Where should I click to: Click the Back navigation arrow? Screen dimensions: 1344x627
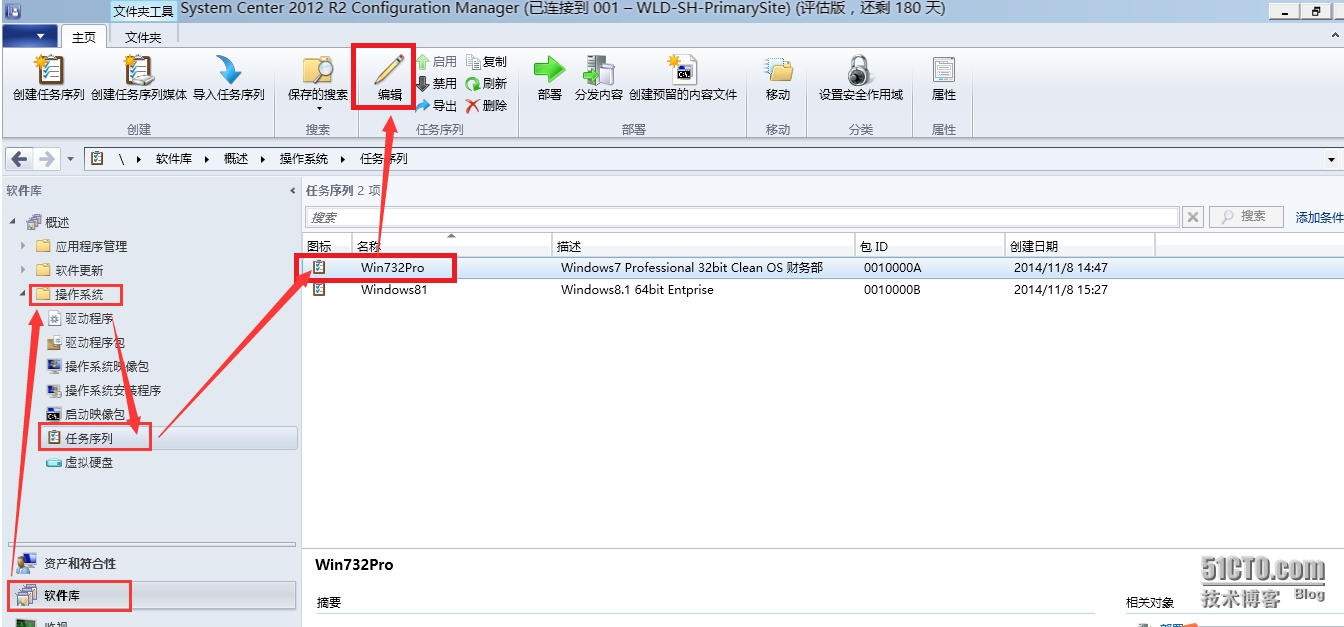pos(20,159)
